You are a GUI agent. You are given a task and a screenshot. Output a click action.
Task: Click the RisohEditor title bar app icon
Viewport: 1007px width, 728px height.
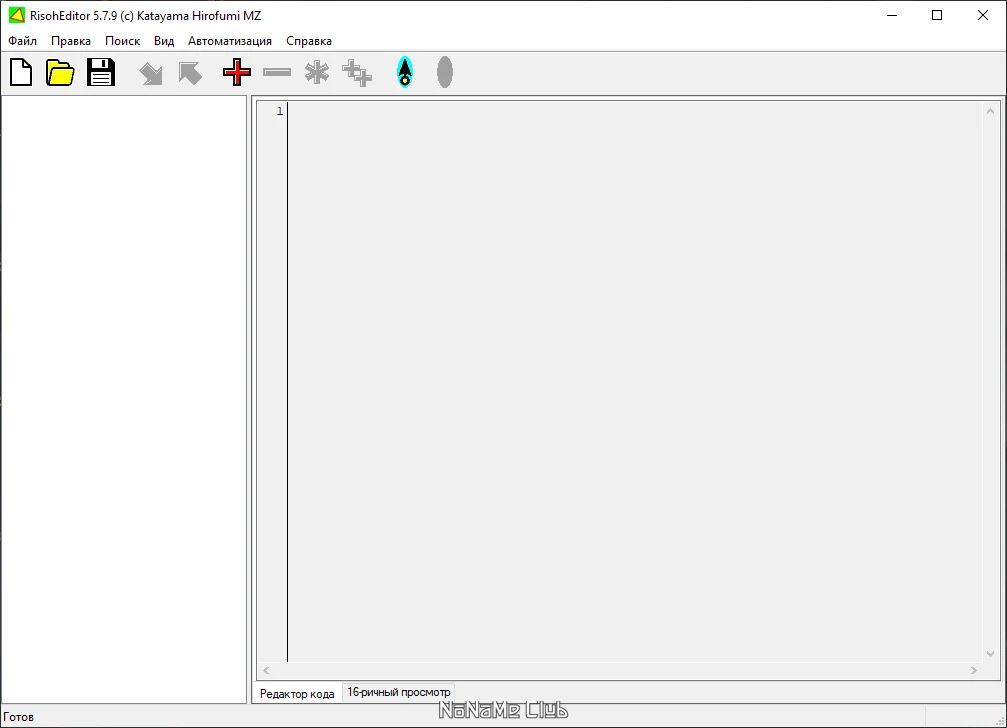pyautogui.click(x=16, y=15)
